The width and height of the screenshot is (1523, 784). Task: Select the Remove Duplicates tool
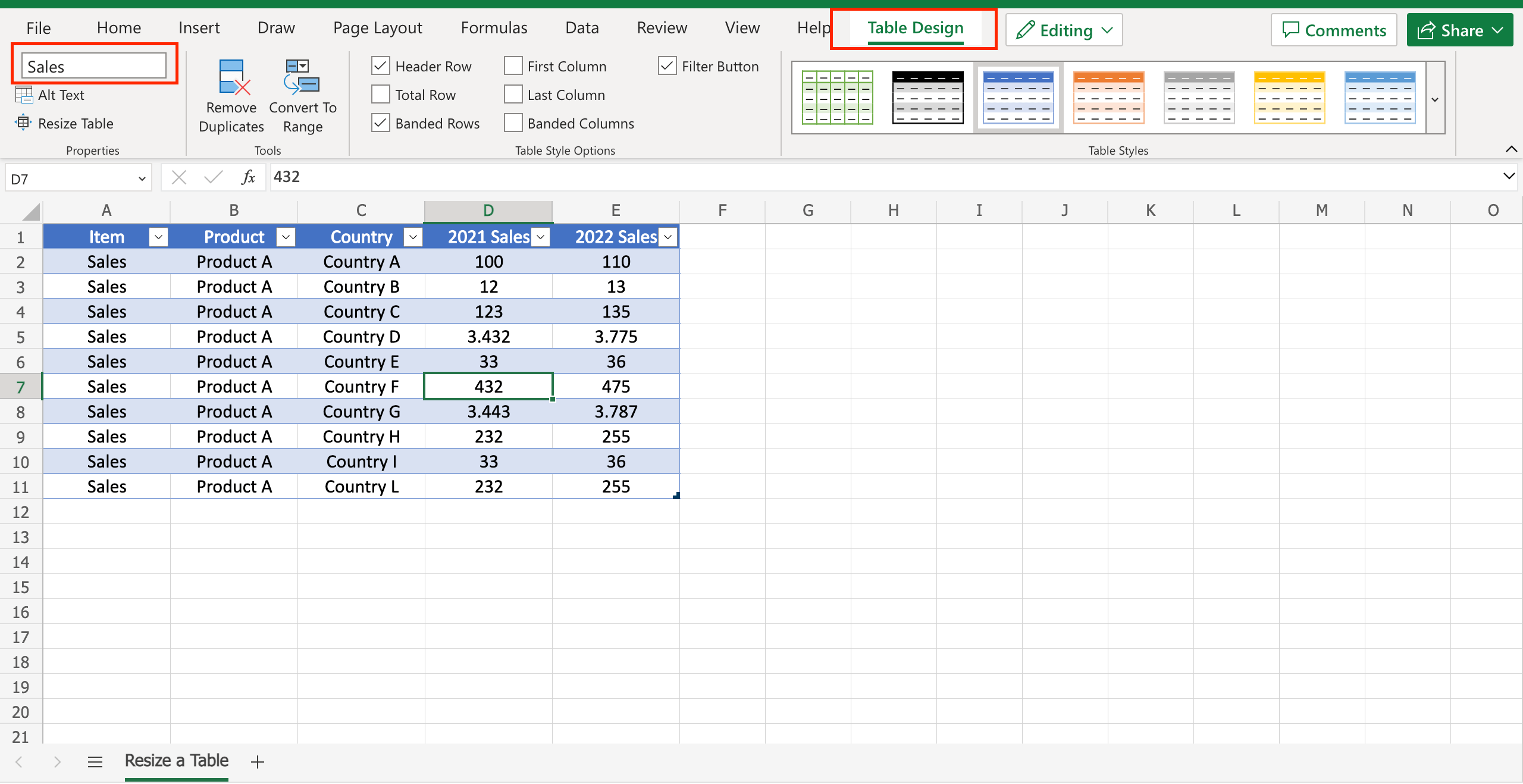tap(231, 95)
